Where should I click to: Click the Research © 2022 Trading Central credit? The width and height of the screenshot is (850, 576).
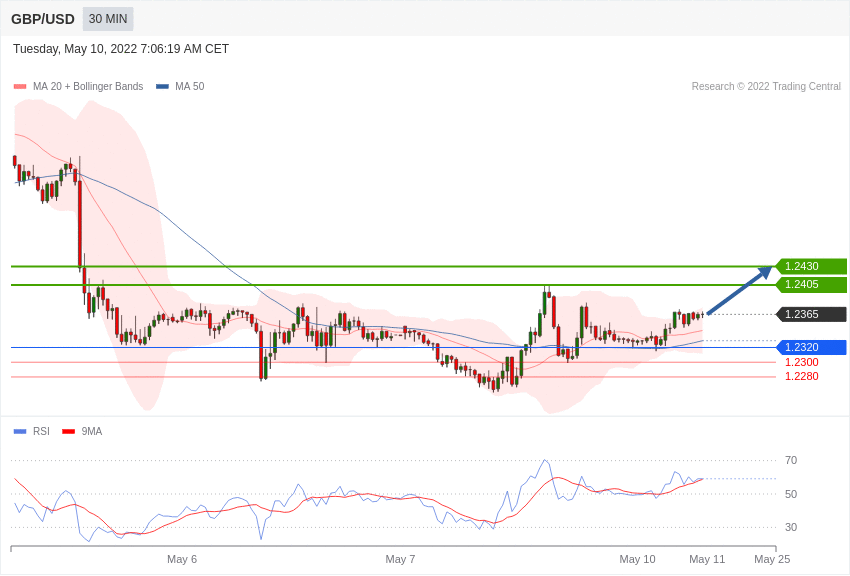(766, 87)
